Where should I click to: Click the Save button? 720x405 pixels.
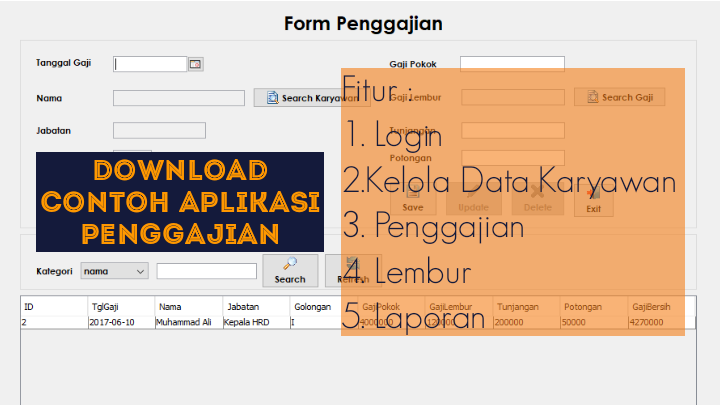(x=413, y=199)
